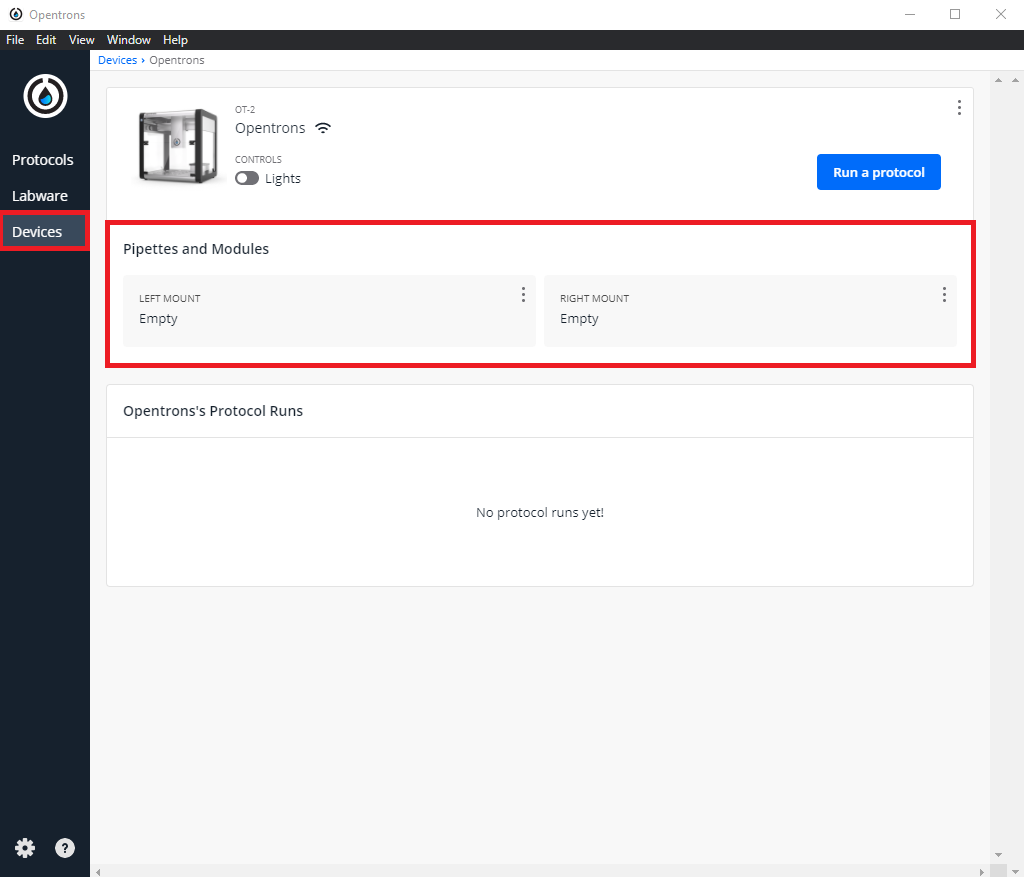Click horizontal scrollbar left arrow
Image resolution: width=1024 pixels, height=877 pixels.
coord(98,872)
